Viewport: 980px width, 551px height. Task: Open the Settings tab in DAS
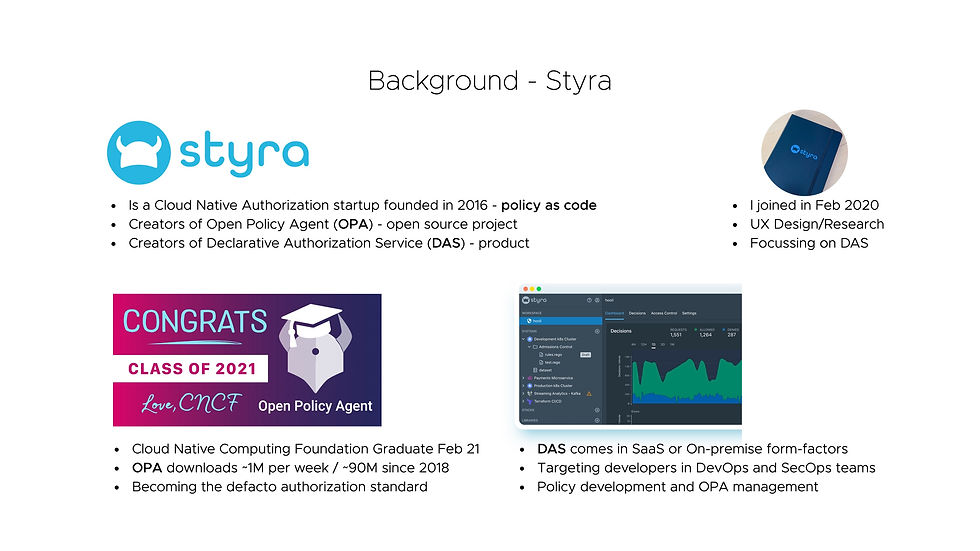(x=689, y=313)
